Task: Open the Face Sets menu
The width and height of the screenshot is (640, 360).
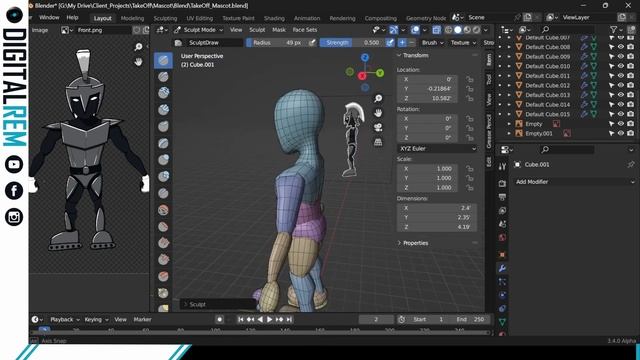Action: (x=305, y=30)
